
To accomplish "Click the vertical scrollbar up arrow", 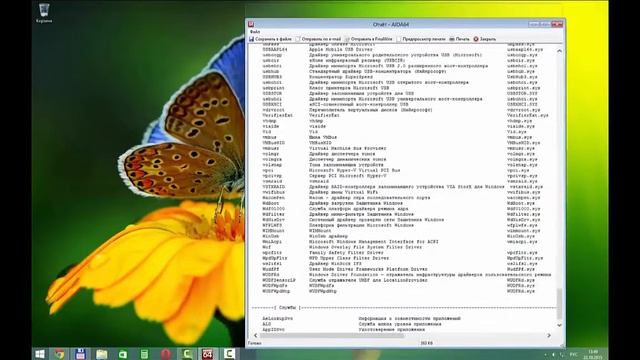I will click(559, 51).
